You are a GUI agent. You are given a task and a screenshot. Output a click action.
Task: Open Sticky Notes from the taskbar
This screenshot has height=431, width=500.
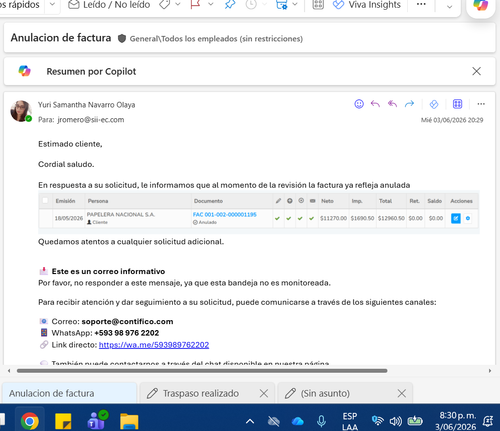(63, 421)
